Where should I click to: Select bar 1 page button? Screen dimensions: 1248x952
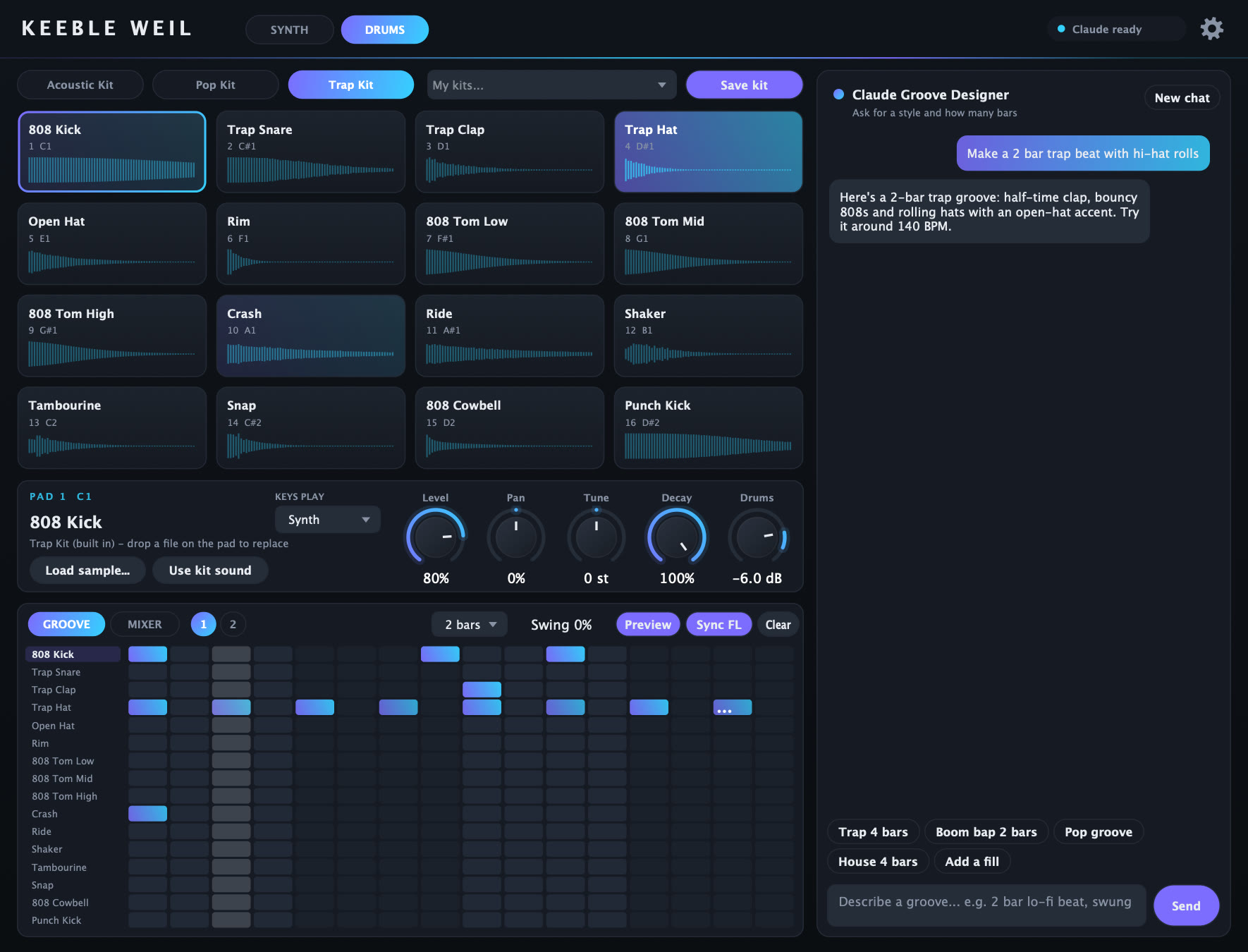tap(204, 624)
